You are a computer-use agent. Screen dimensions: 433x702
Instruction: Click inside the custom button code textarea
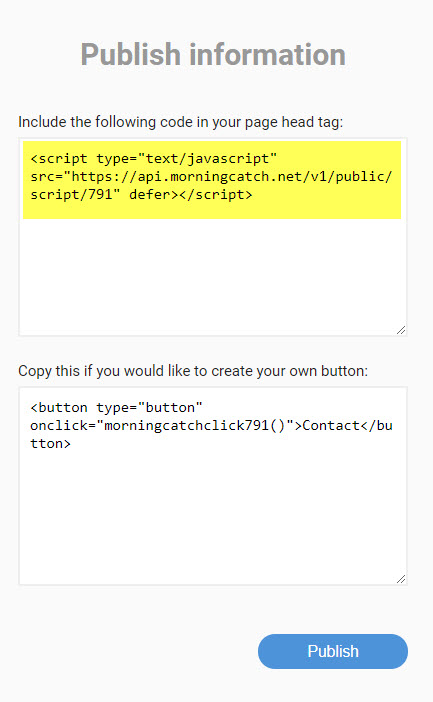213,486
